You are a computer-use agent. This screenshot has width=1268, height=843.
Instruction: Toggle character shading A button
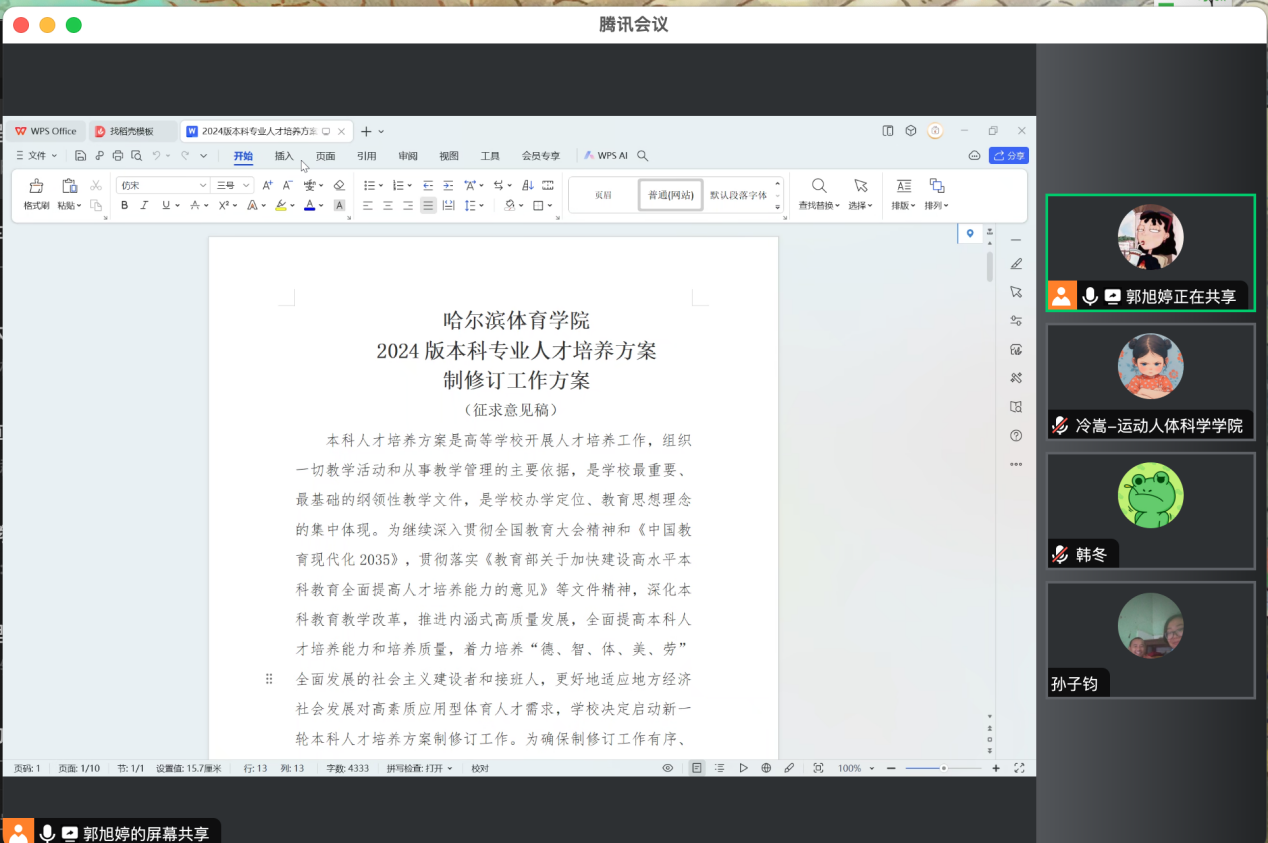[x=339, y=205]
